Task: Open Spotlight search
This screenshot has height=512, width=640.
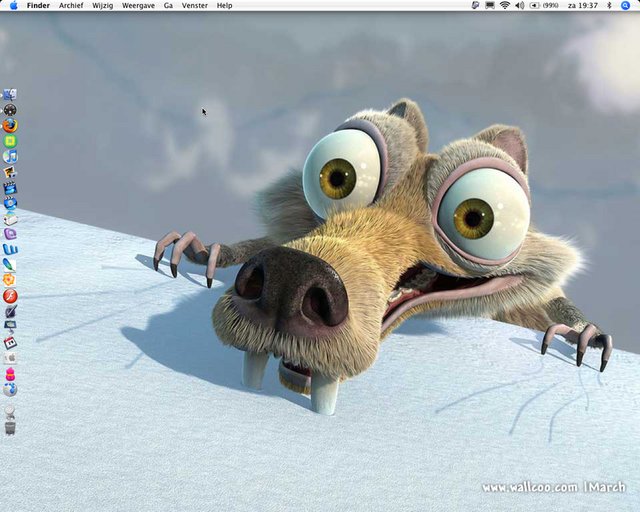Action: click(625, 5)
